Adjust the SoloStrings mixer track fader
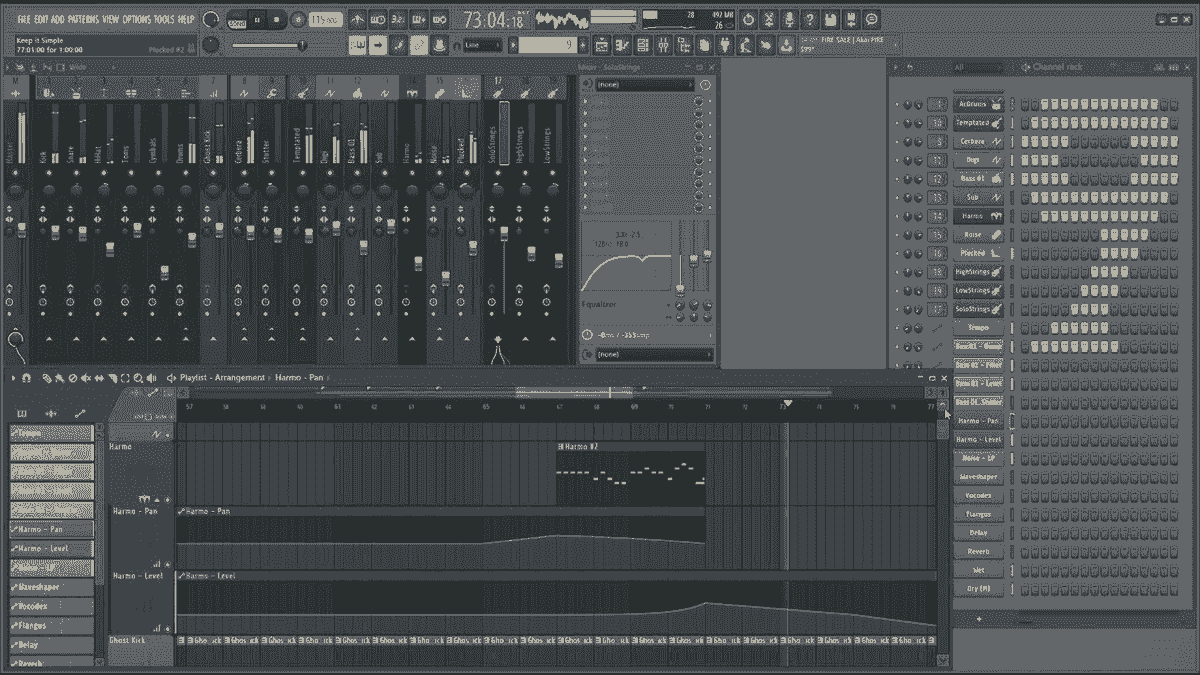1200x675 pixels. click(504, 233)
